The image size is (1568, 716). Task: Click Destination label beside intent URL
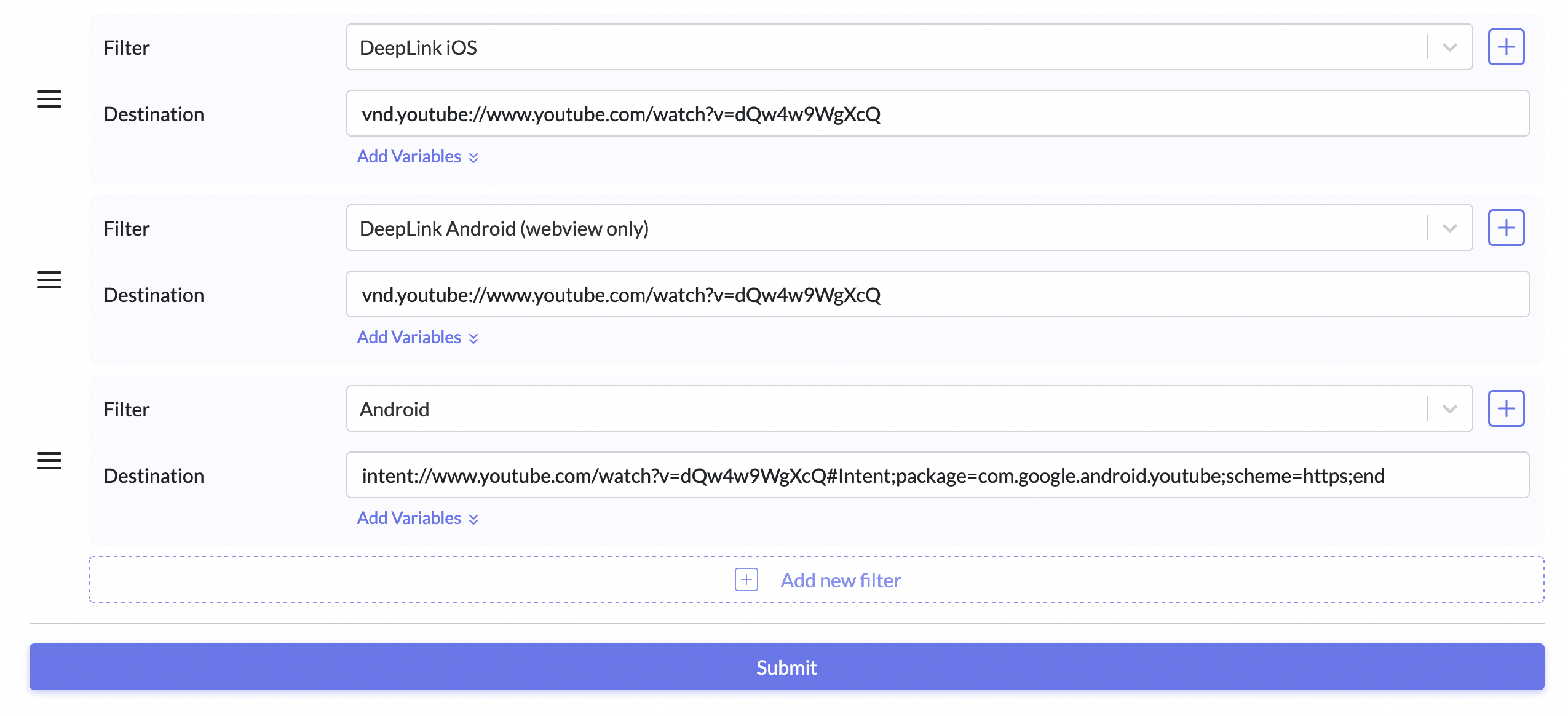click(154, 475)
